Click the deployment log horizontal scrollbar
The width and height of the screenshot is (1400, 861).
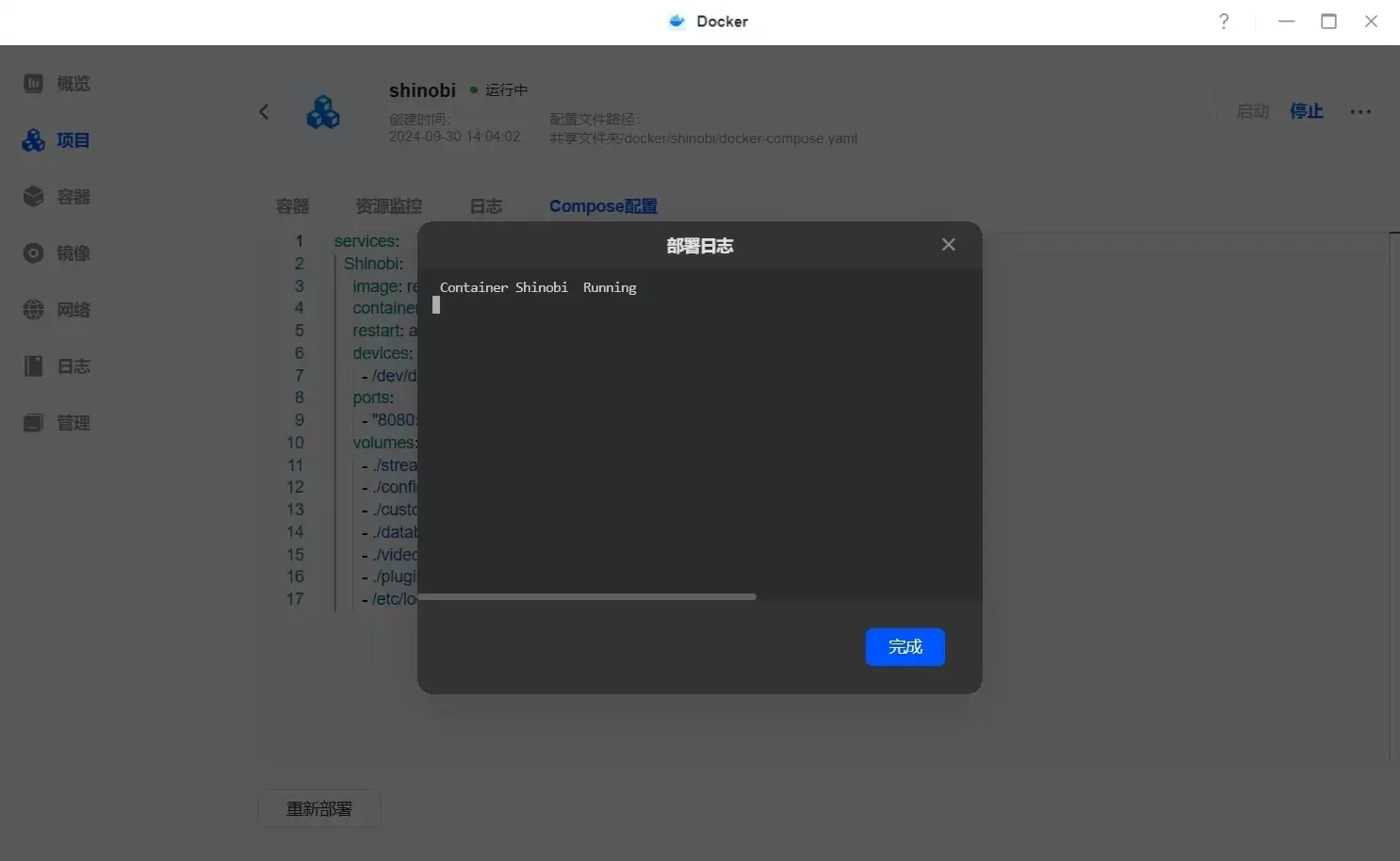(x=586, y=597)
